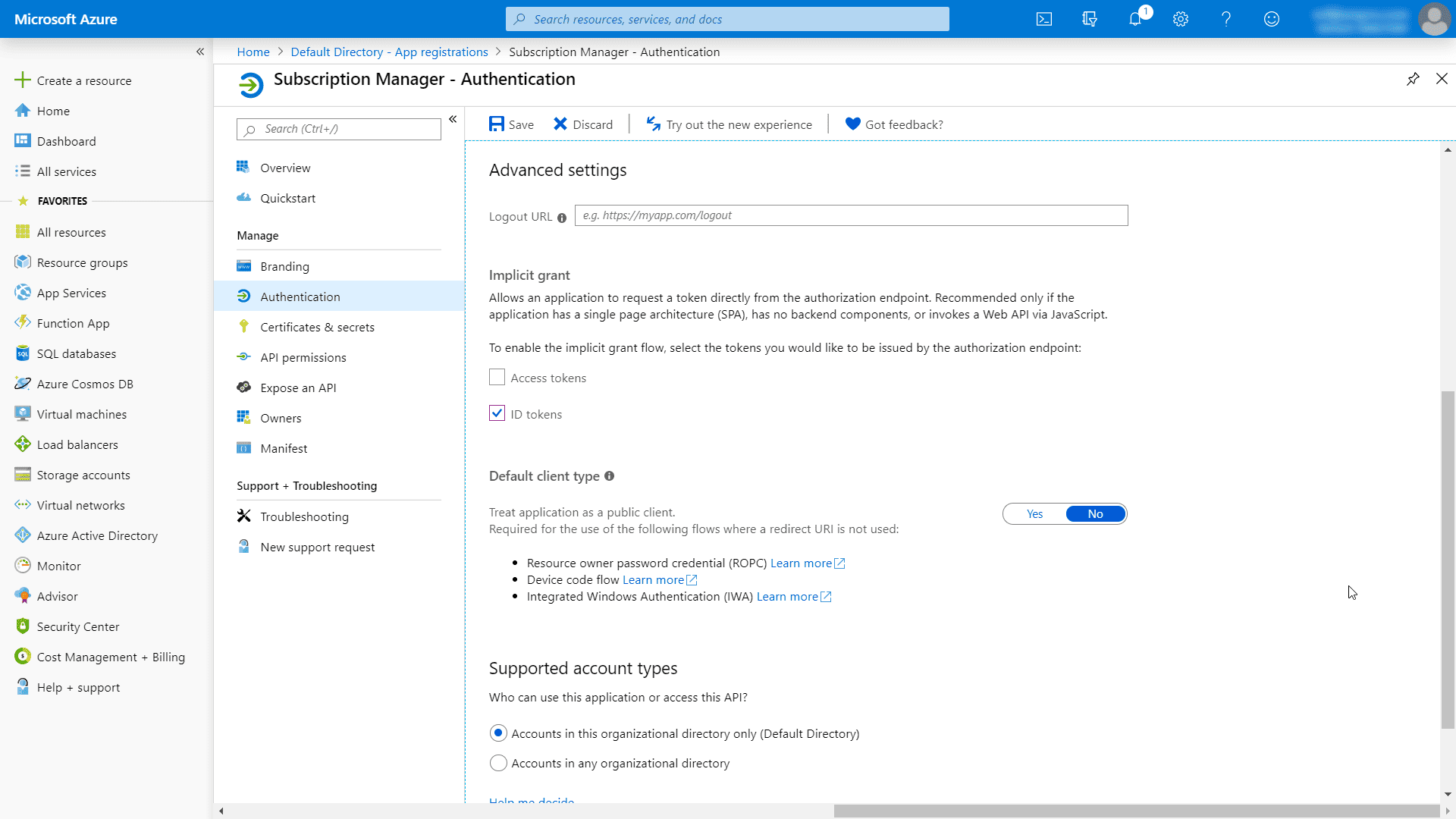Click the horizontal scrollbar at bottom
This screenshot has height=819, width=1456.
(1136, 811)
